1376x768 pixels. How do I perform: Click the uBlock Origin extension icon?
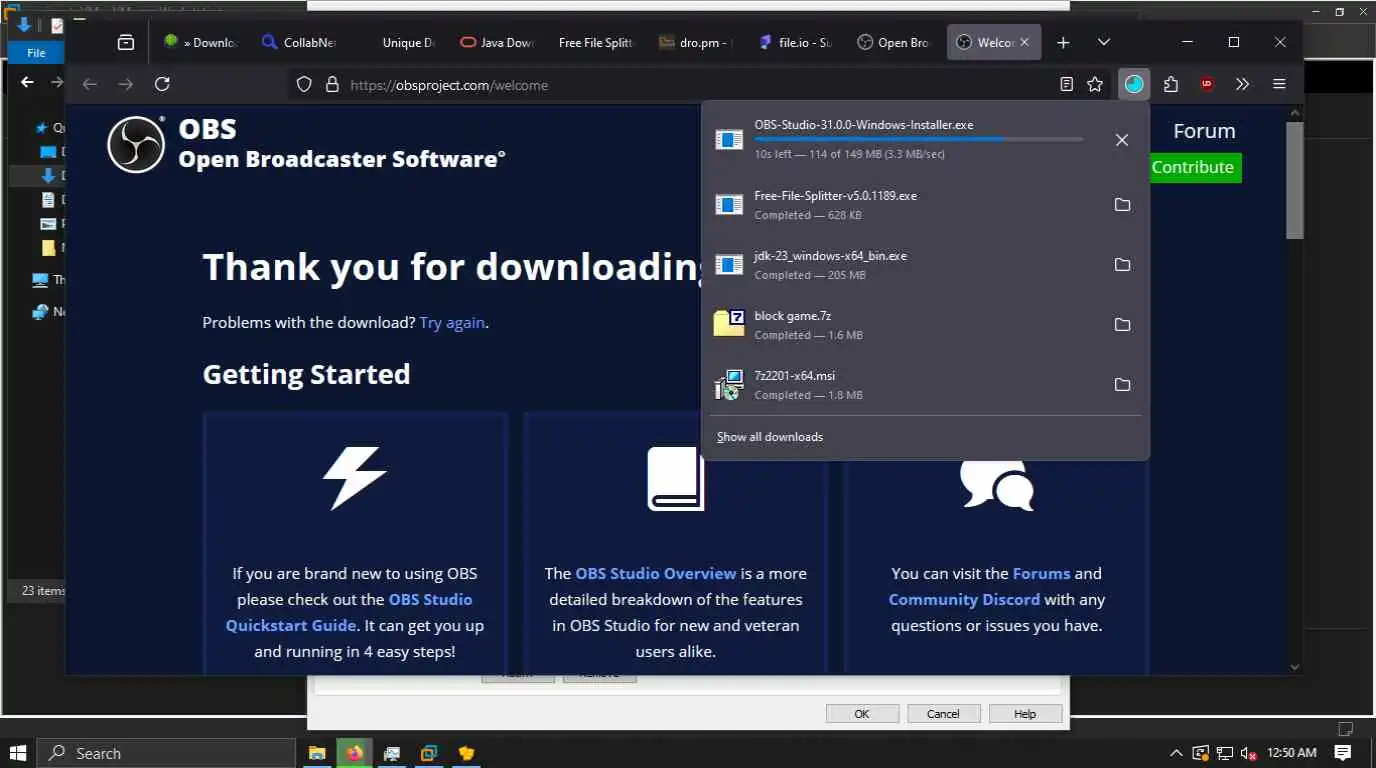coord(1207,85)
